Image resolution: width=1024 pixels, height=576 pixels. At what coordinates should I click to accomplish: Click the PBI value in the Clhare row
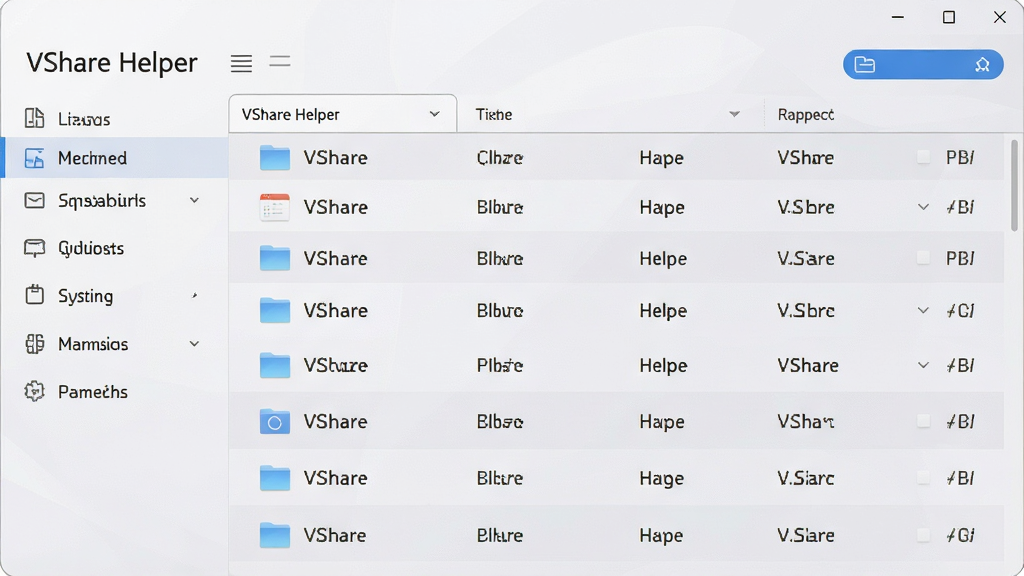pyautogui.click(x=960, y=157)
